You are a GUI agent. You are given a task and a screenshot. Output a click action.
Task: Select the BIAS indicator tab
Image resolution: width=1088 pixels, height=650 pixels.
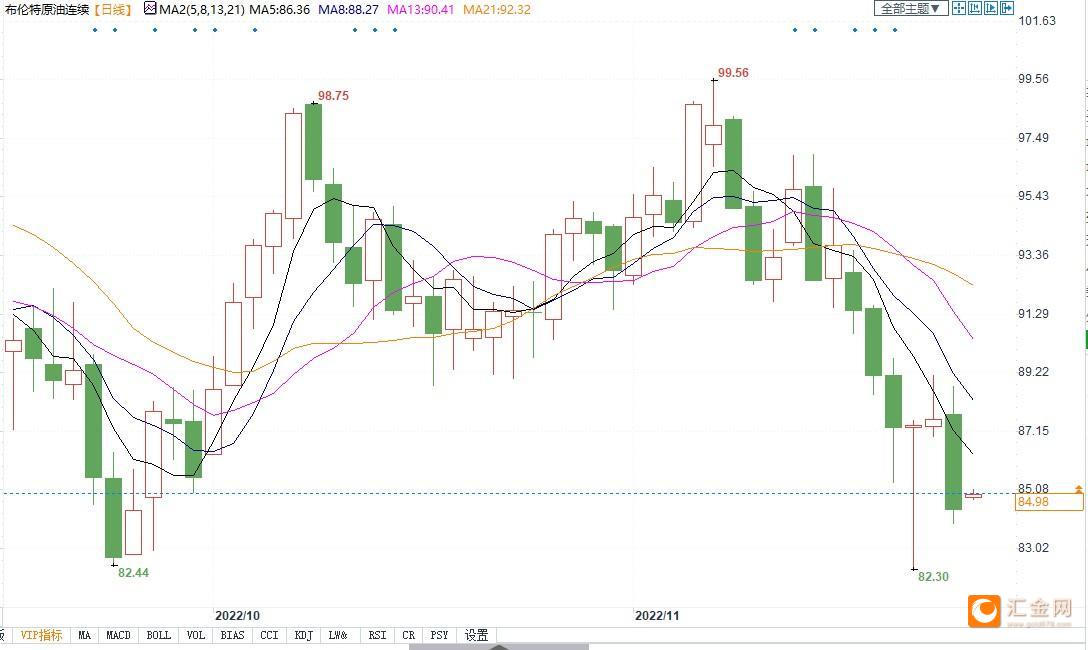[x=232, y=635]
